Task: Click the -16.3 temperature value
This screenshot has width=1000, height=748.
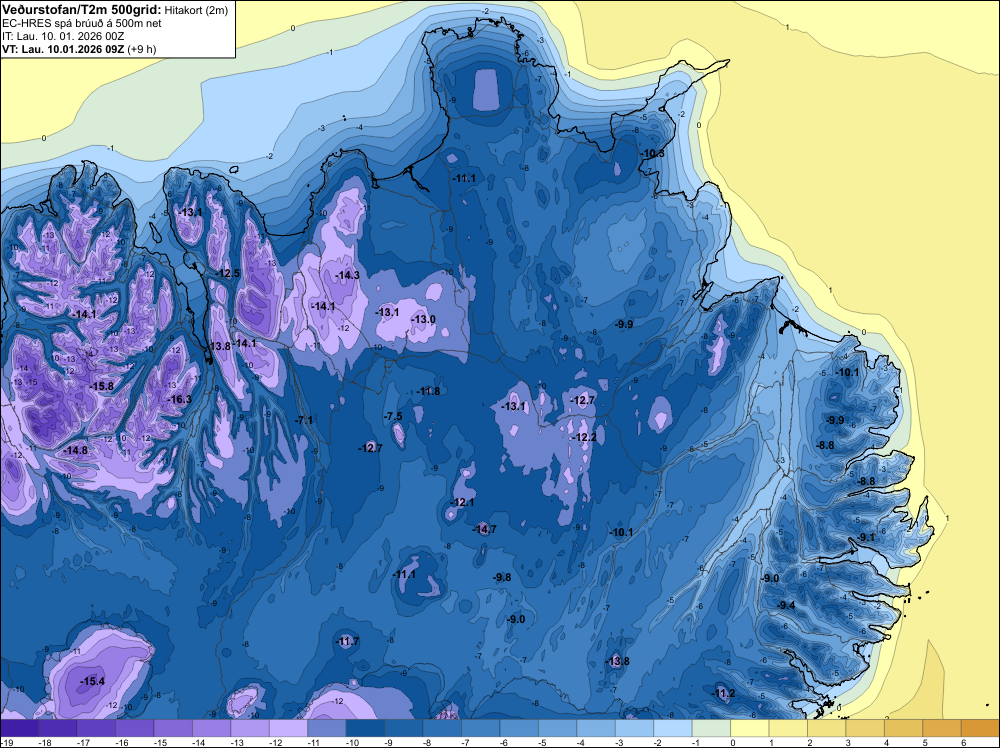Action: [179, 400]
